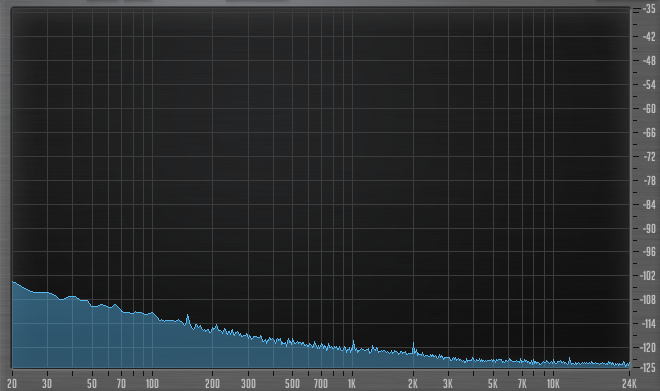660x391 pixels.
Task: Click the -96 dB scale label
Action: [649, 252]
